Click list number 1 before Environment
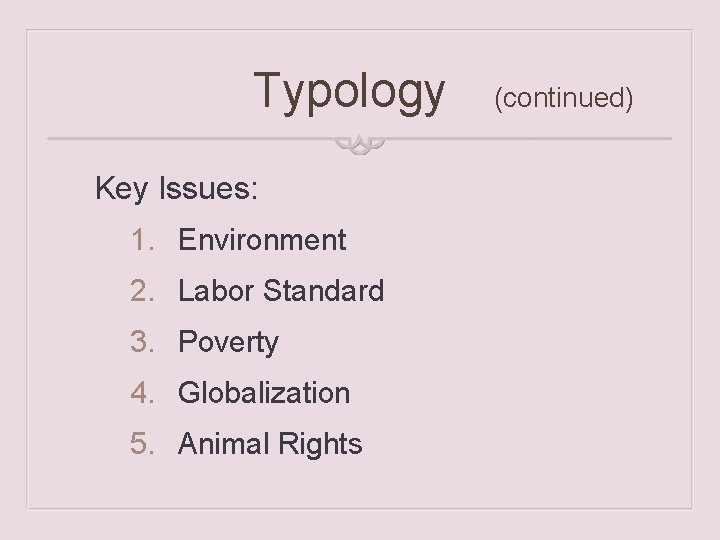The height and width of the screenshot is (540, 720). click(x=140, y=240)
